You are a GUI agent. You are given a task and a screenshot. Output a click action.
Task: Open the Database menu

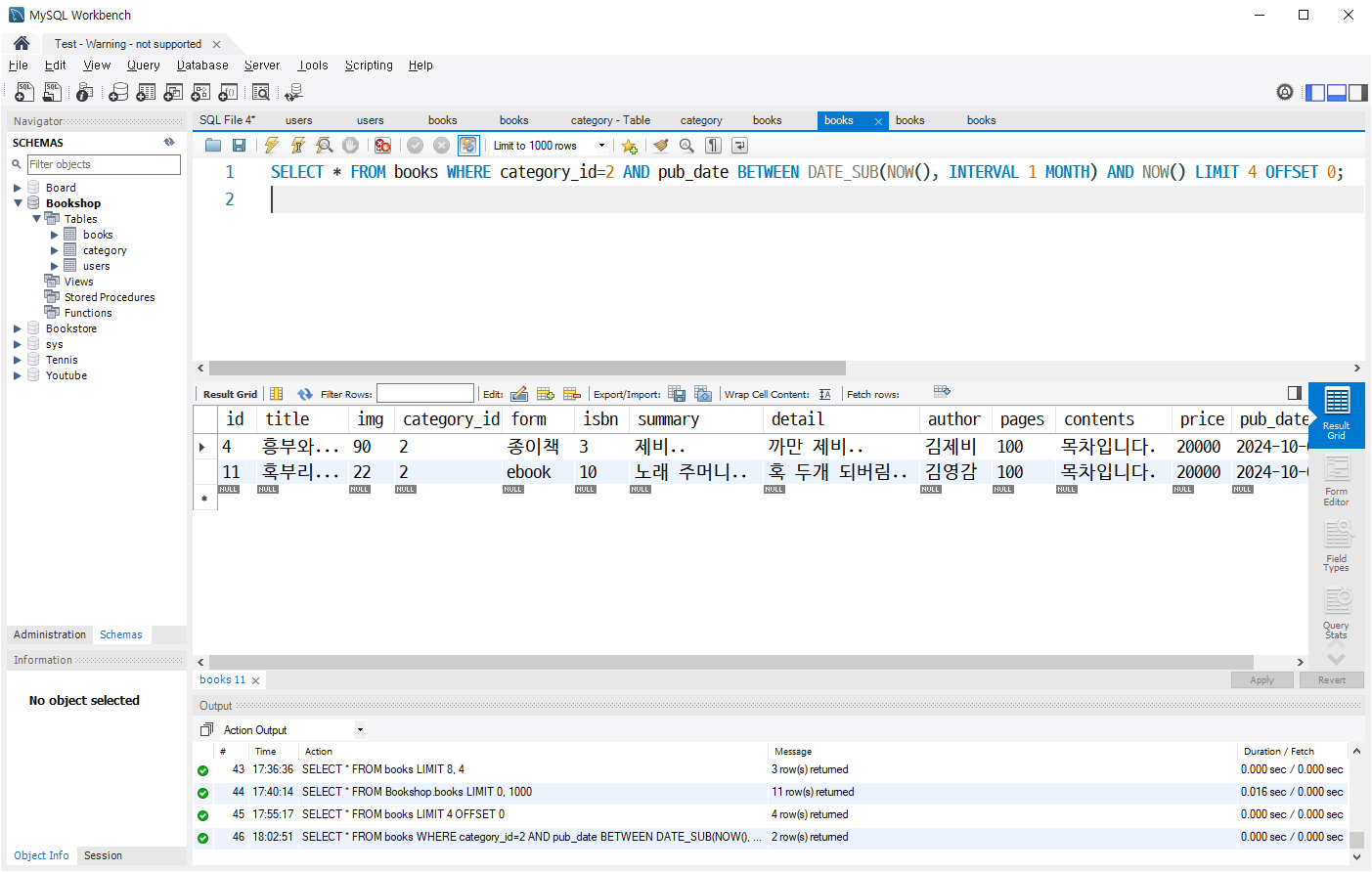click(202, 65)
